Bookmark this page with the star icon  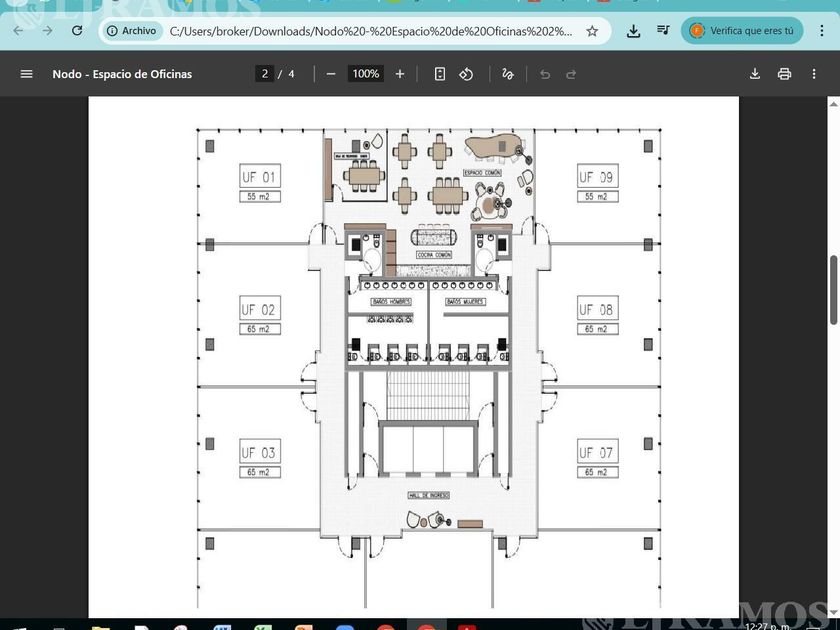pos(592,31)
